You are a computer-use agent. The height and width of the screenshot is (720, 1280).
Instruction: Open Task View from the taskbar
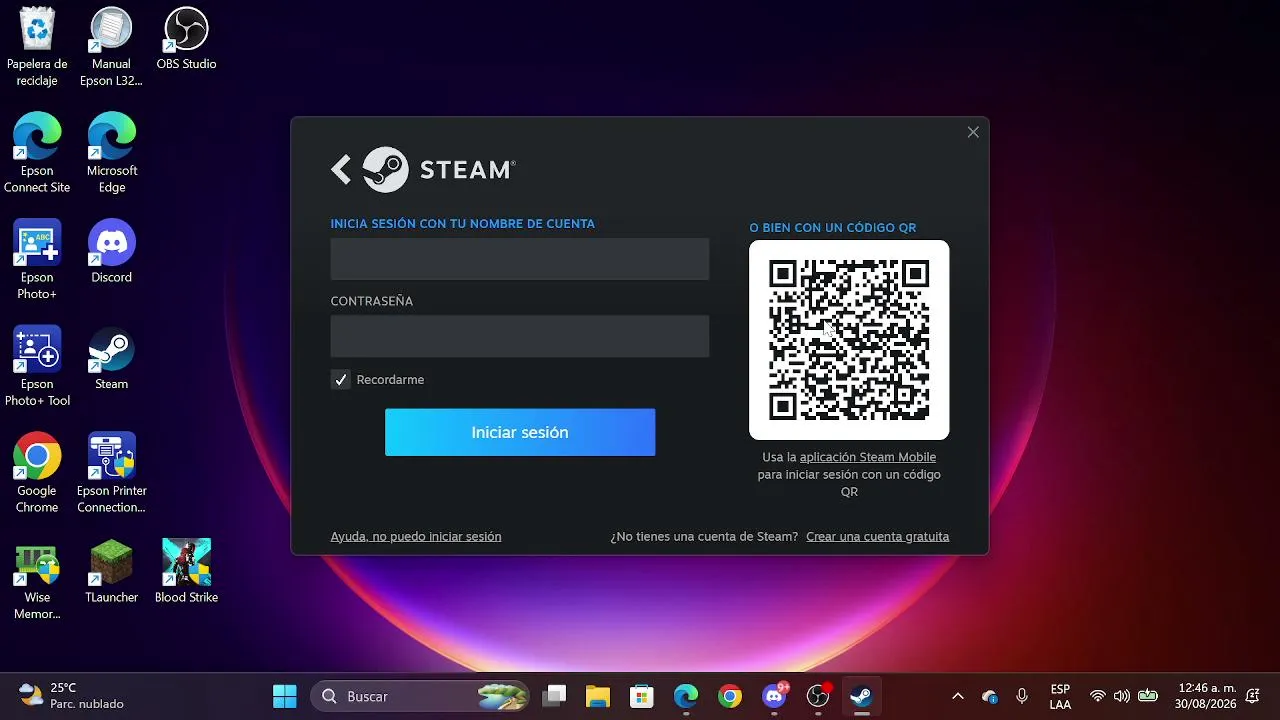555,696
